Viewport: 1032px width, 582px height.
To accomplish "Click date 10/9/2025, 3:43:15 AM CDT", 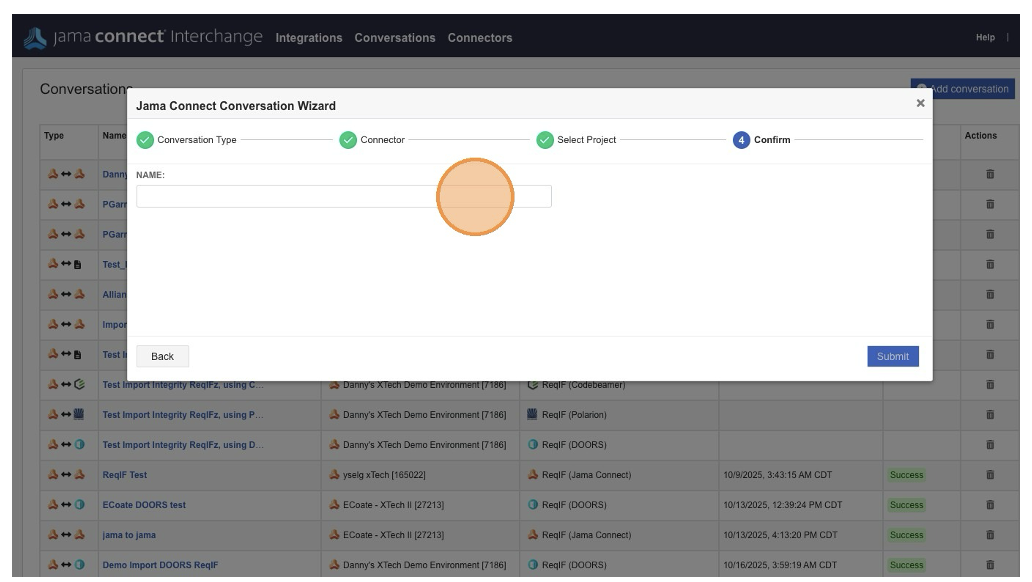I will tap(777, 475).
